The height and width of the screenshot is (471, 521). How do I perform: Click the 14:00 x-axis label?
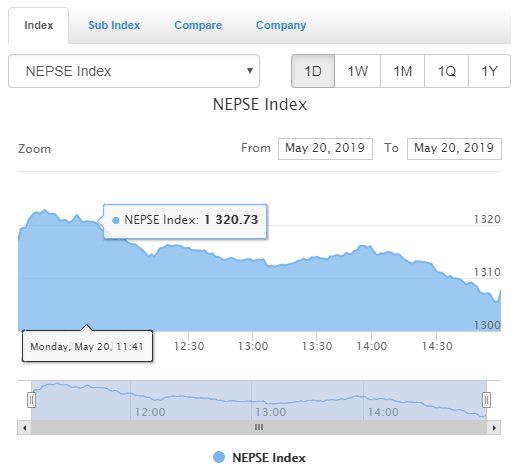372,346
